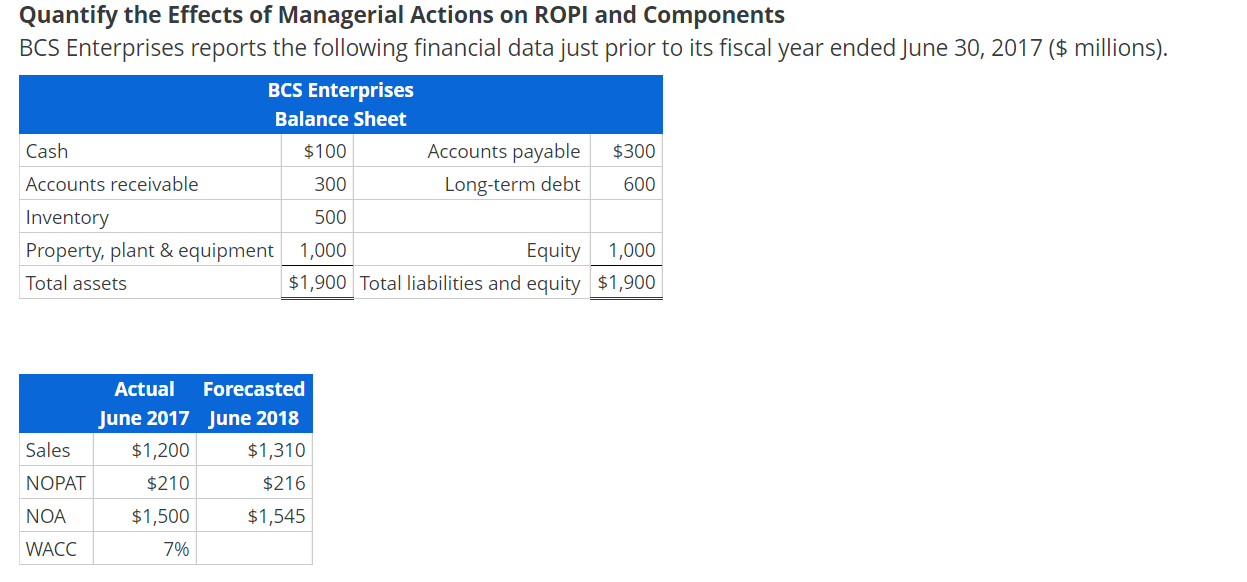Click the Total liabilities and equity label
This screenshot has width=1247, height=582.
tap(471, 282)
